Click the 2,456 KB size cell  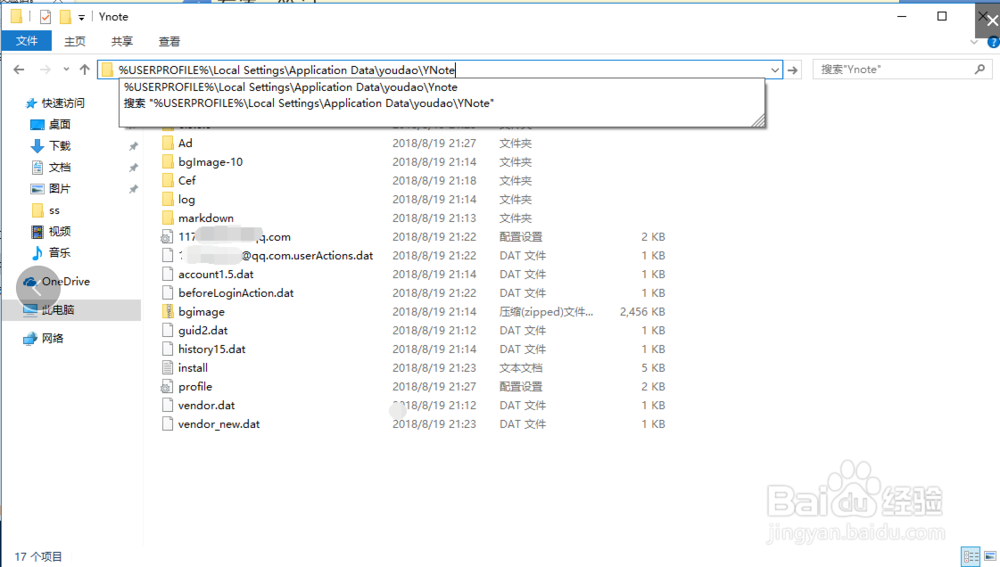[642, 312]
